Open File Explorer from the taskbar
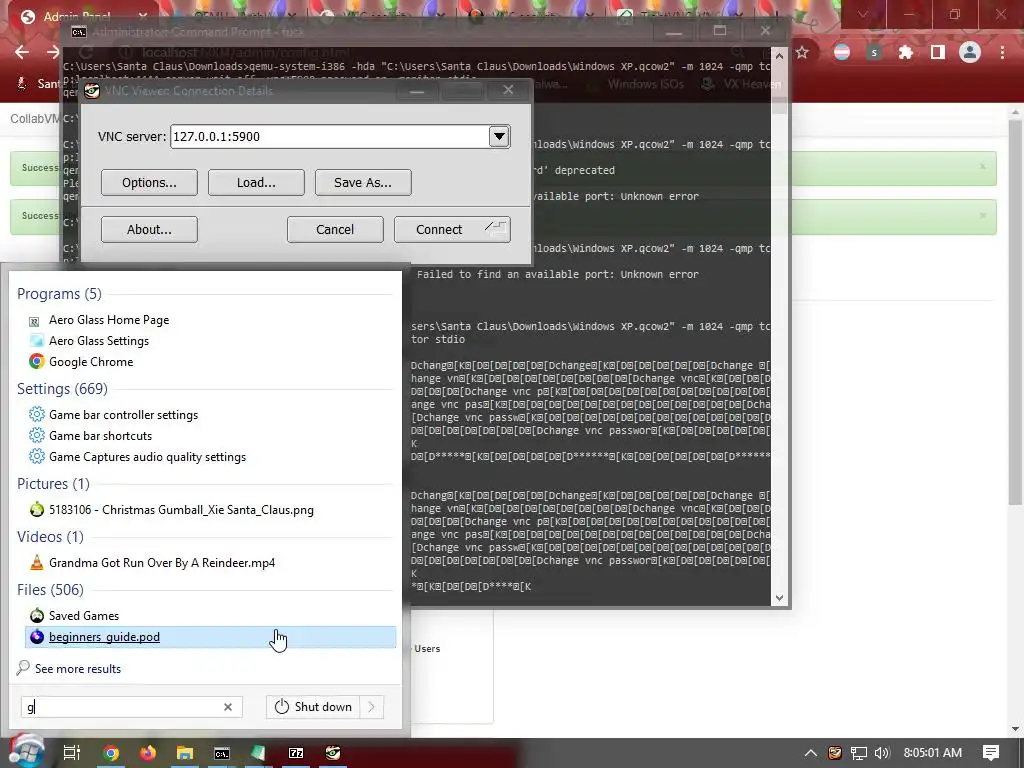Screen dimensions: 1024x768 pyautogui.click(x=185, y=753)
